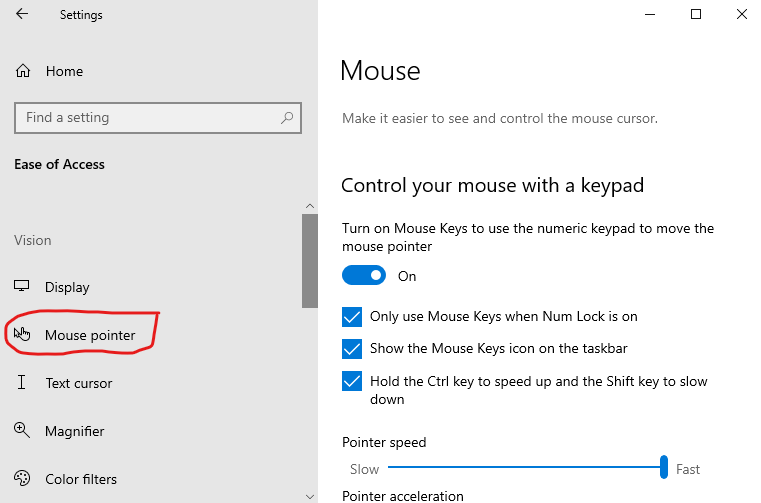
Task: Click the Home house icon
Action: click(22, 71)
